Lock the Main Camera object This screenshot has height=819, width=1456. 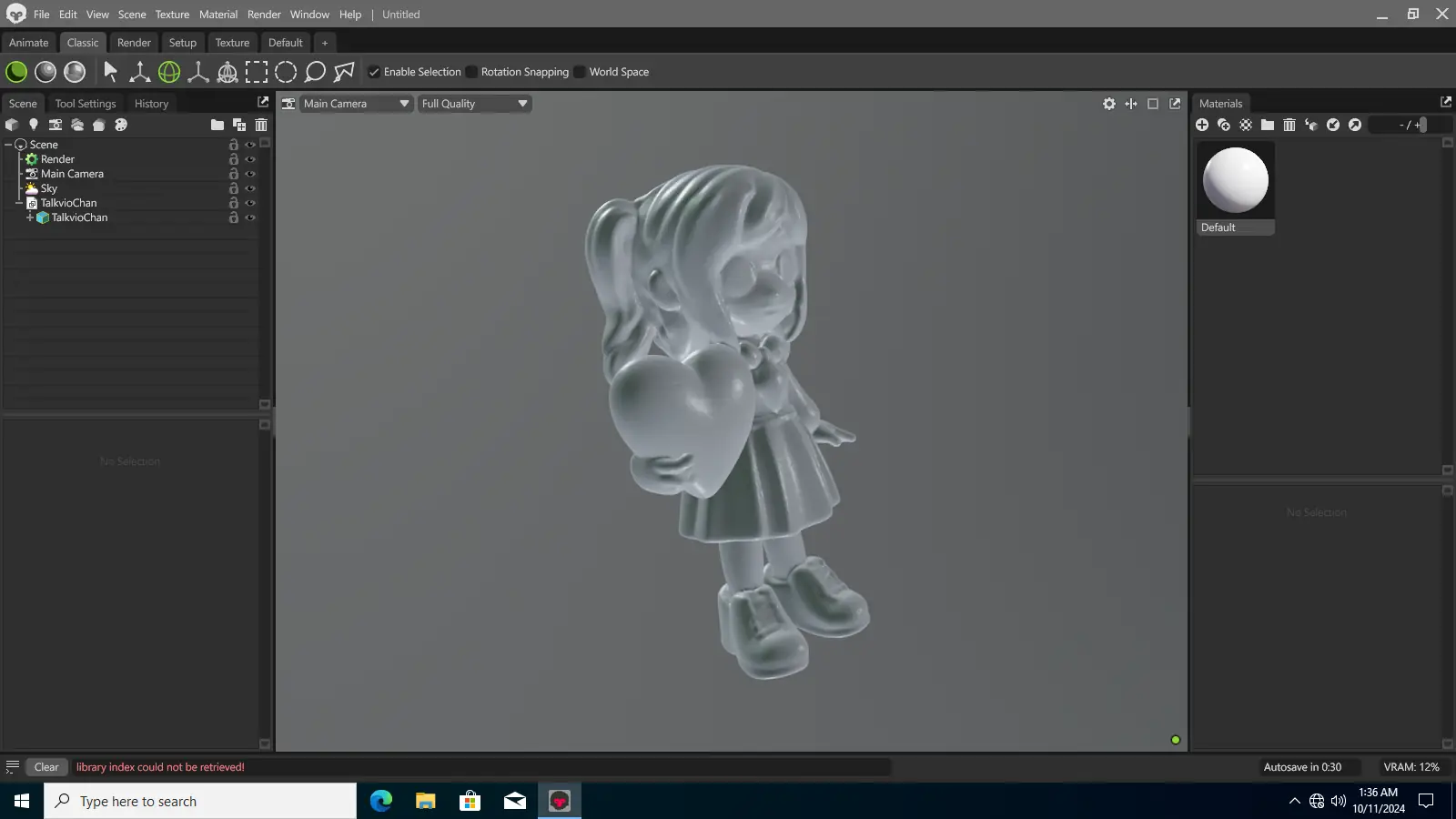[234, 174]
